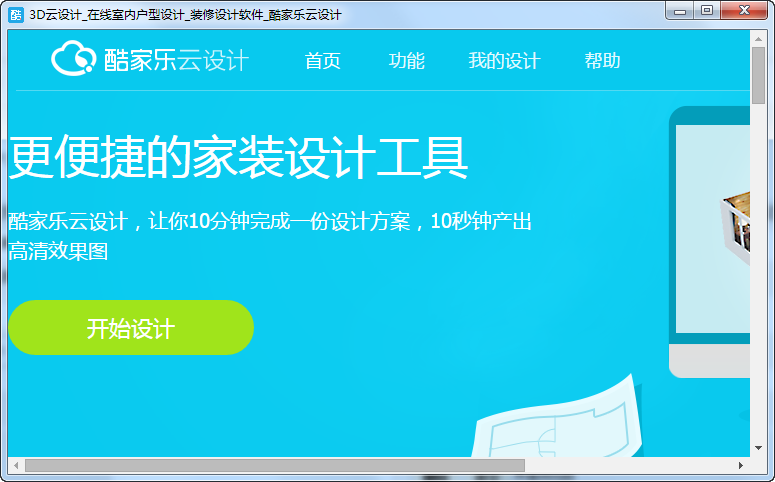Click the 酷家乐云设计 brand text
Image resolution: width=775 pixels, height=482 pixels.
click(x=176, y=60)
